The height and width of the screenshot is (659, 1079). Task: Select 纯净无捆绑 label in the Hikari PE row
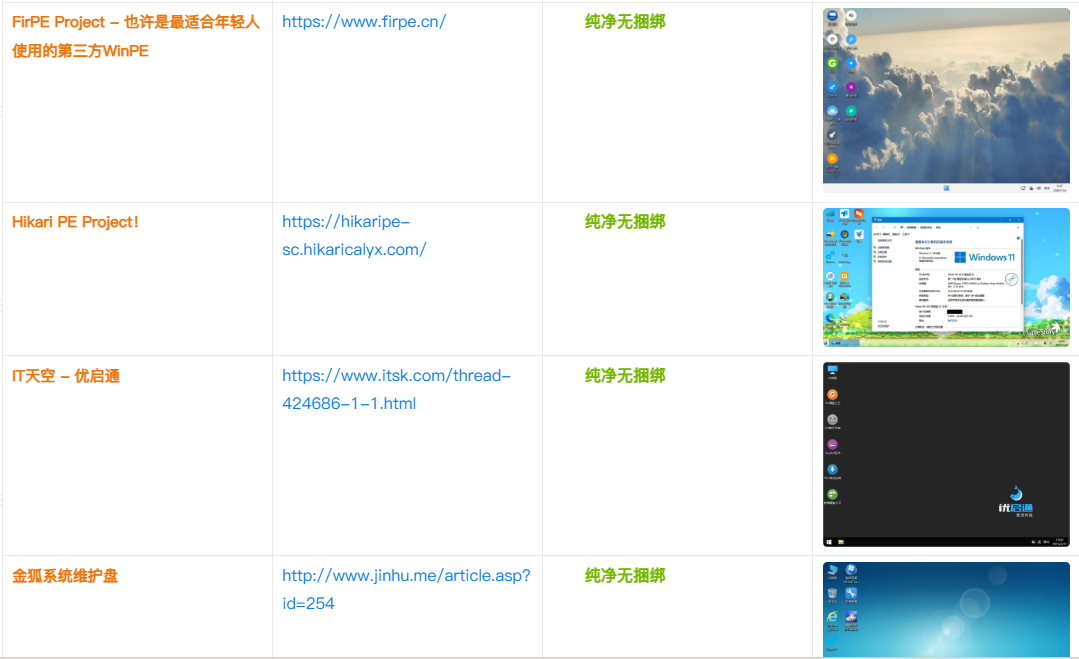(x=625, y=222)
